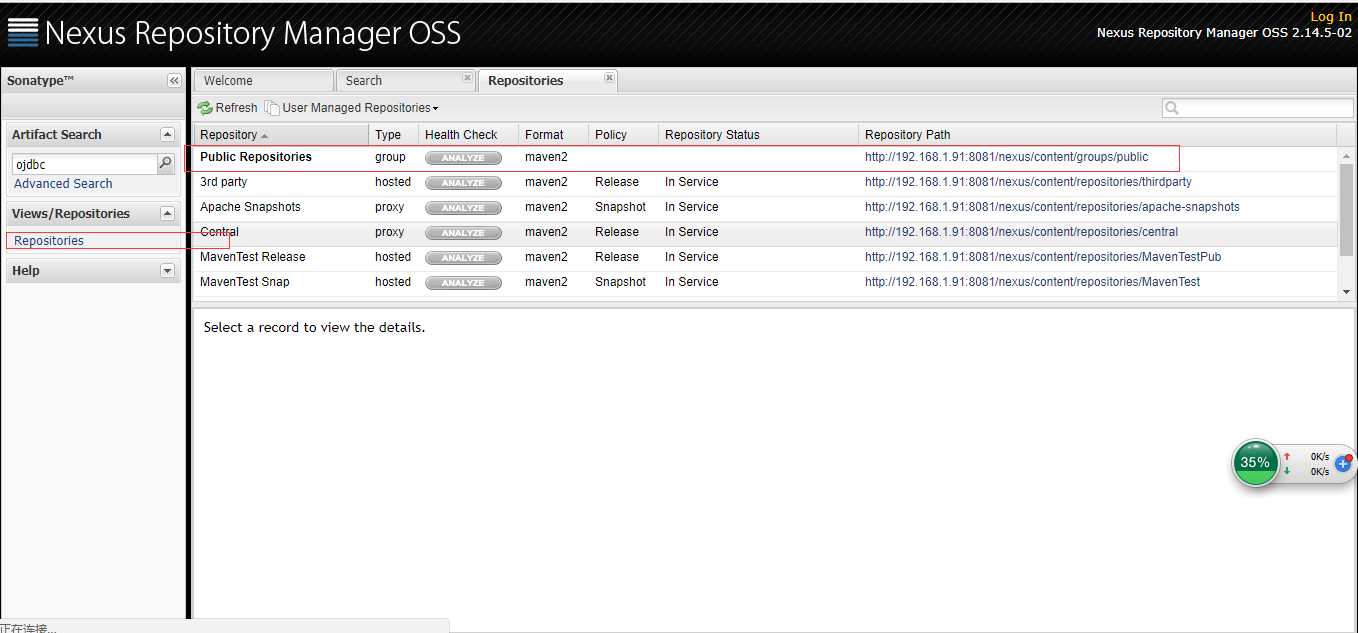1358x633 pixels.
Task: Sort by Health Check column
Action: pos(468,135)
